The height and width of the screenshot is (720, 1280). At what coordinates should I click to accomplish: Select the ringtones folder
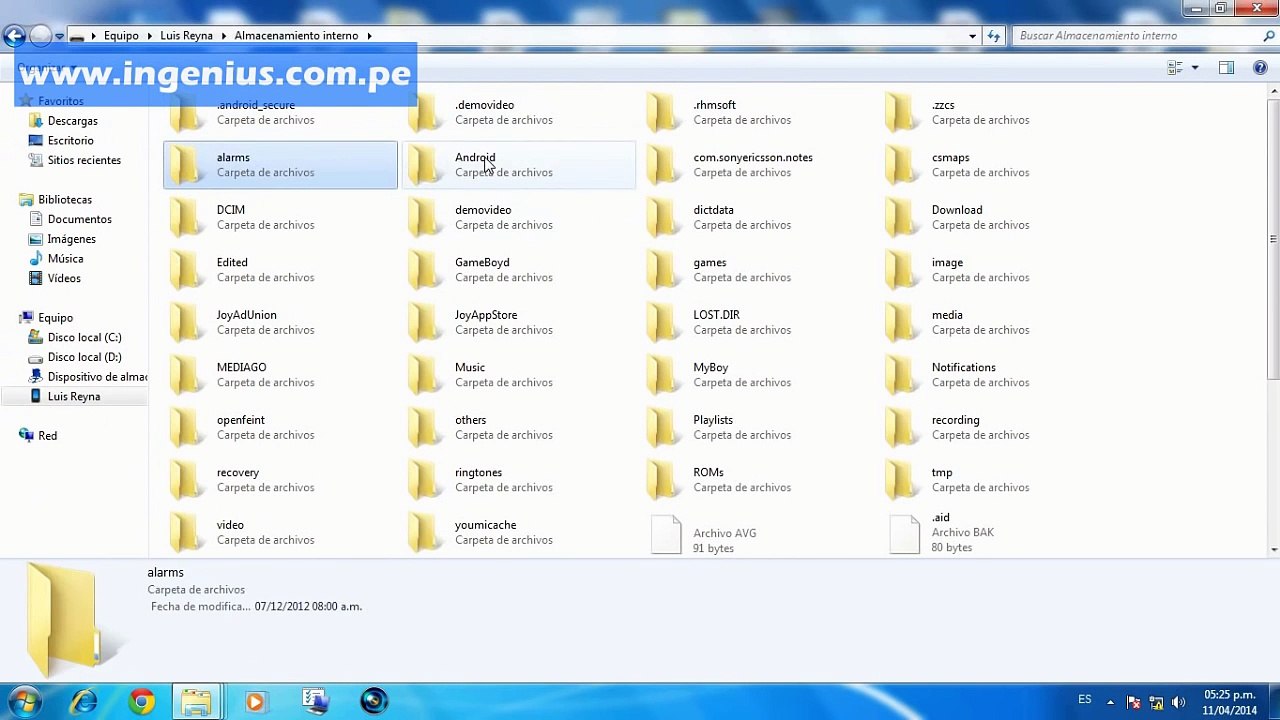click(518, 480)
